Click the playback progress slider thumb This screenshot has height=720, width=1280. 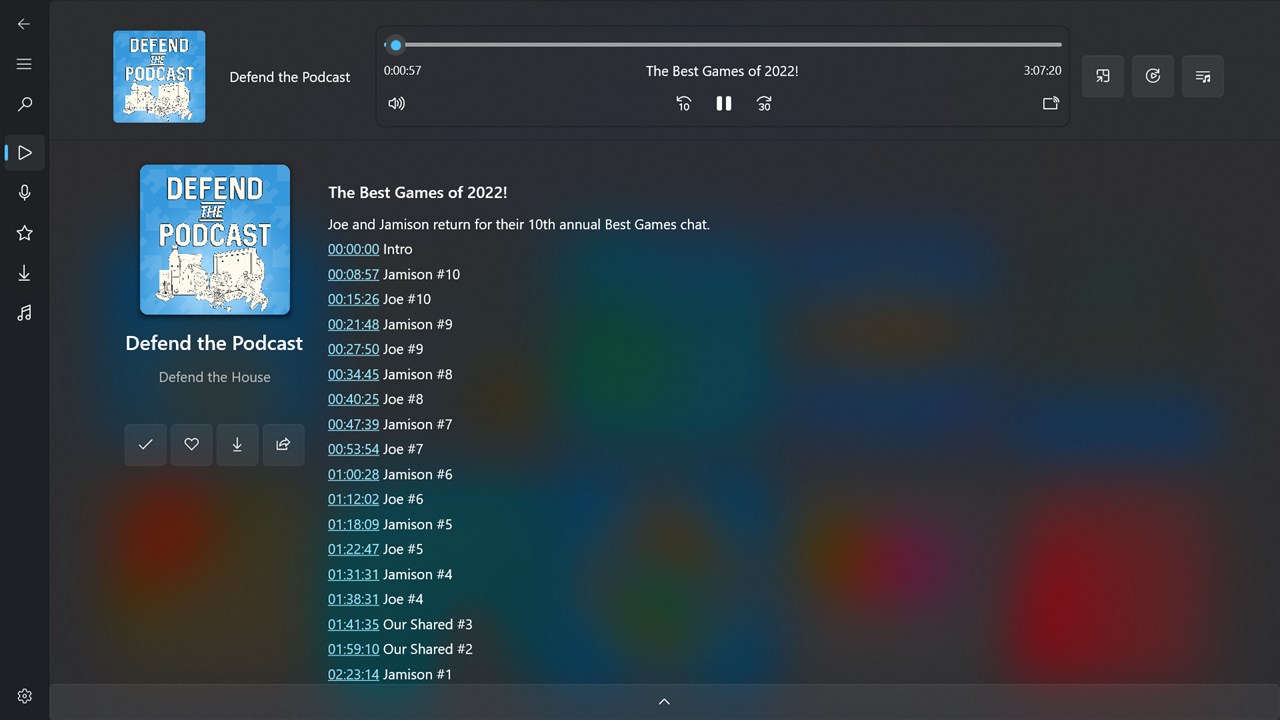point(396,45)
